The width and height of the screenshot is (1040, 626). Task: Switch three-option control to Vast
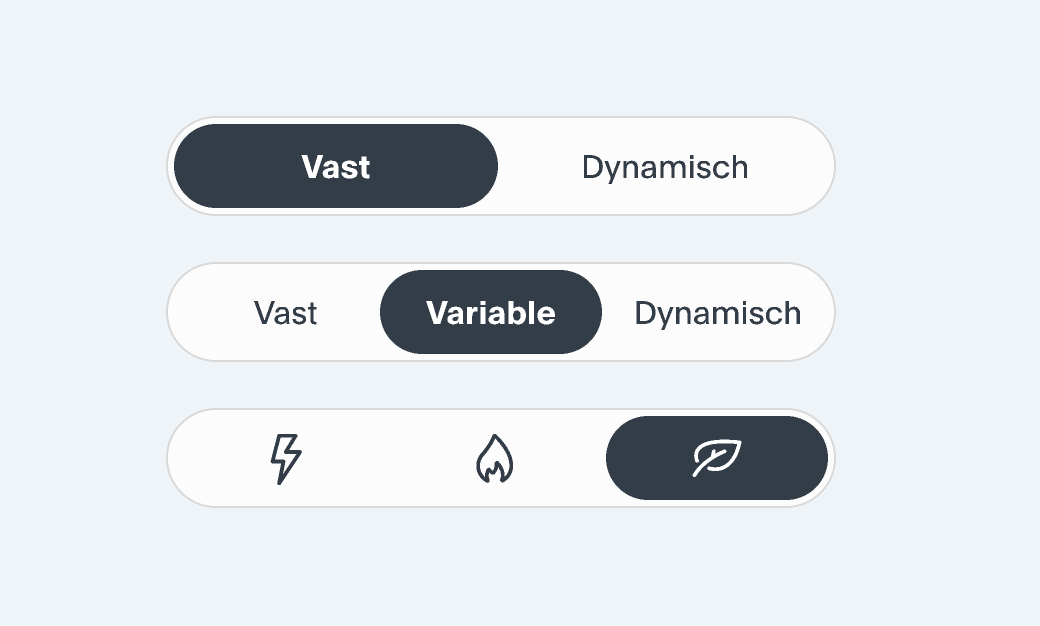pyautogui.click(x=285, y=312)
